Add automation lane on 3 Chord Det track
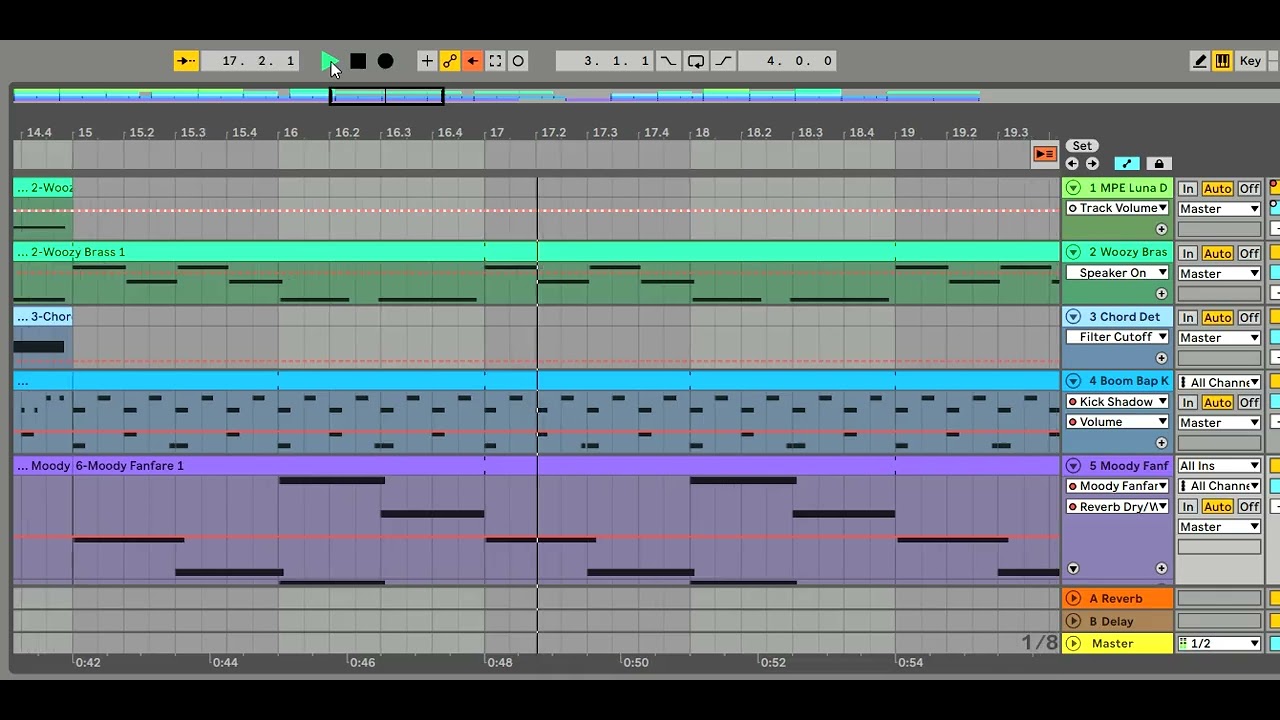The width and height of the screenshot is (1280, 720). (x=1161, y=358)
